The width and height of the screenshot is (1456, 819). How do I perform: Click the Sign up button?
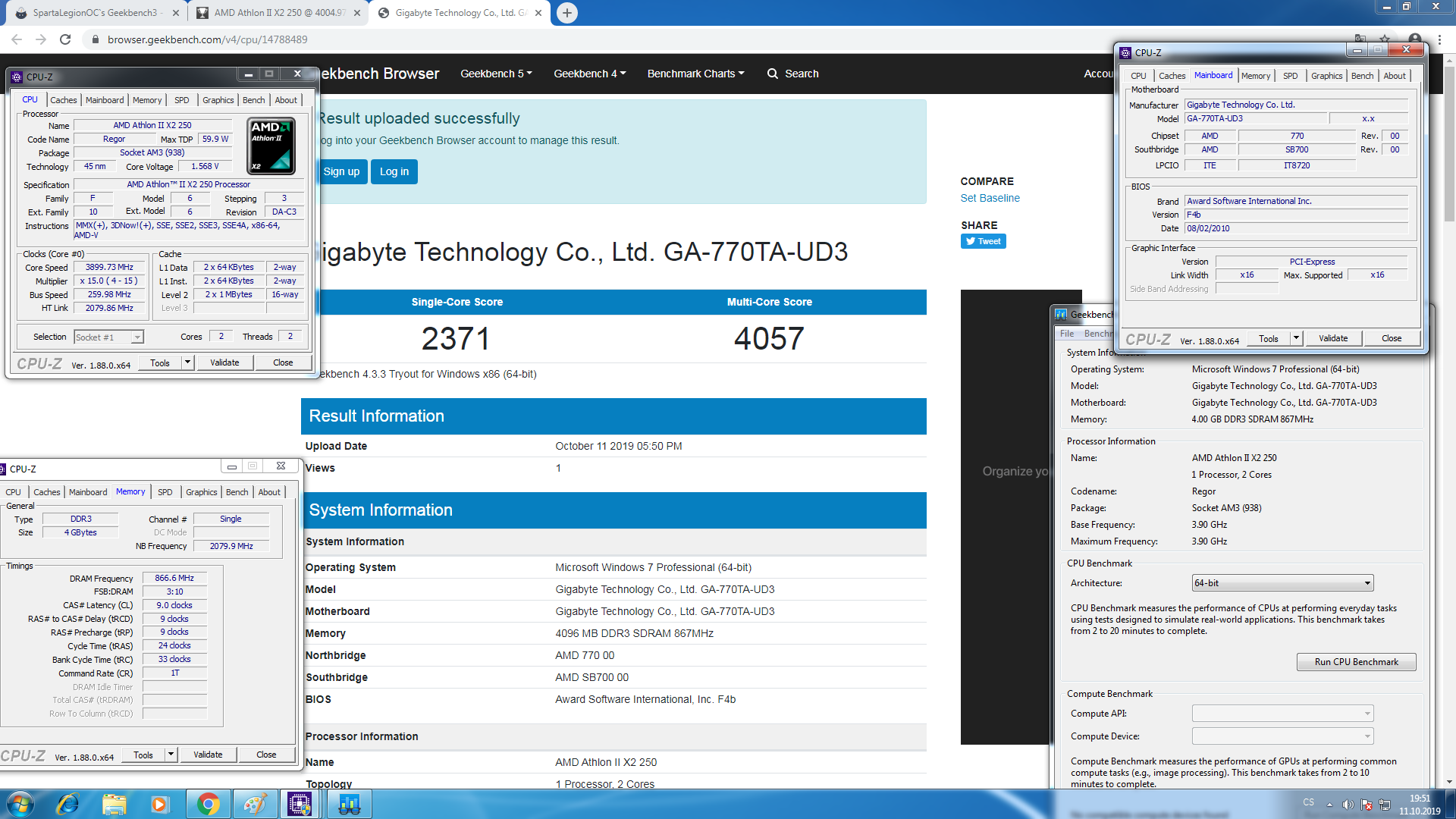pos(341,171)
